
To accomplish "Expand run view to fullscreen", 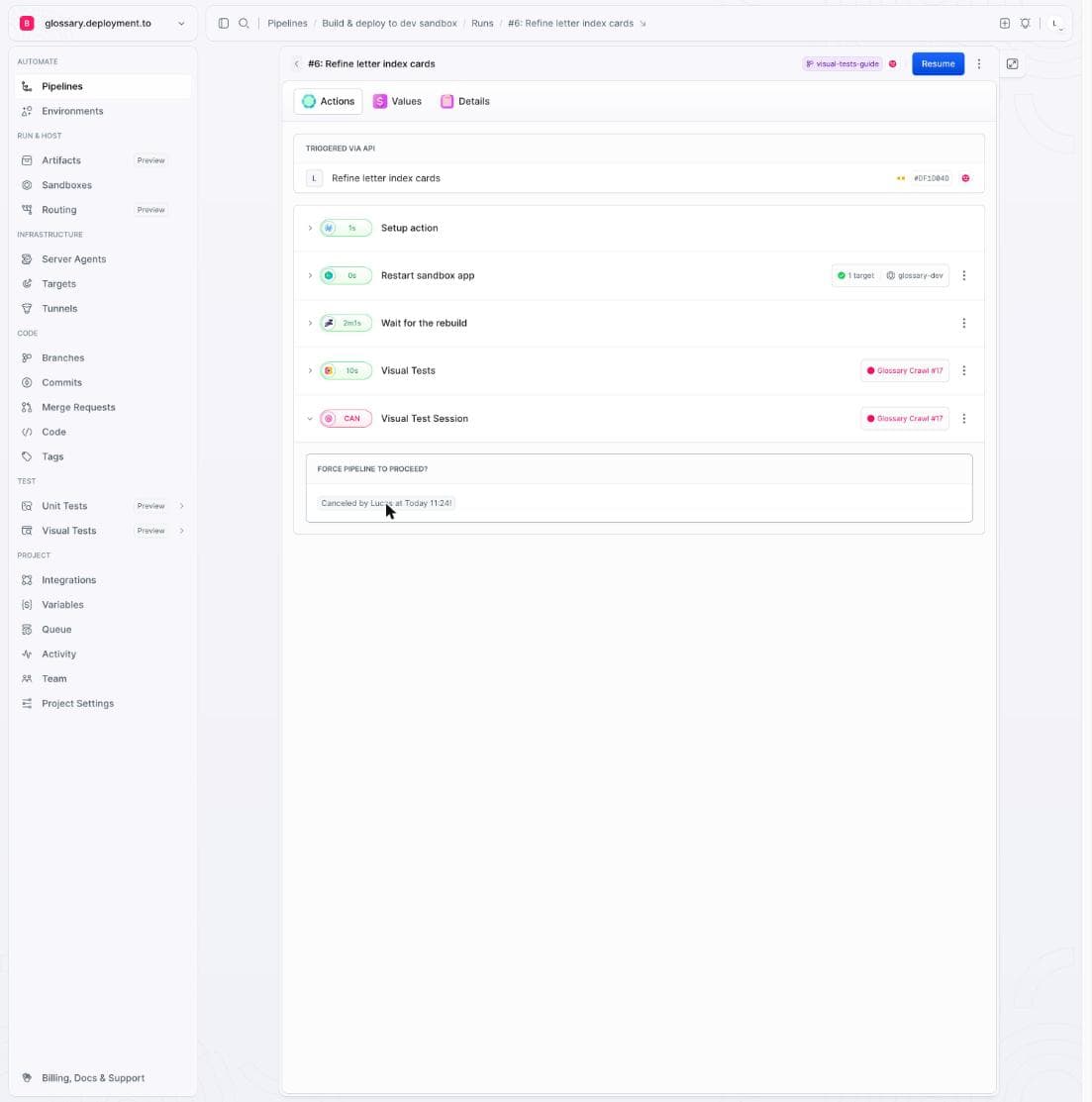I will (x=1012, y=64).
